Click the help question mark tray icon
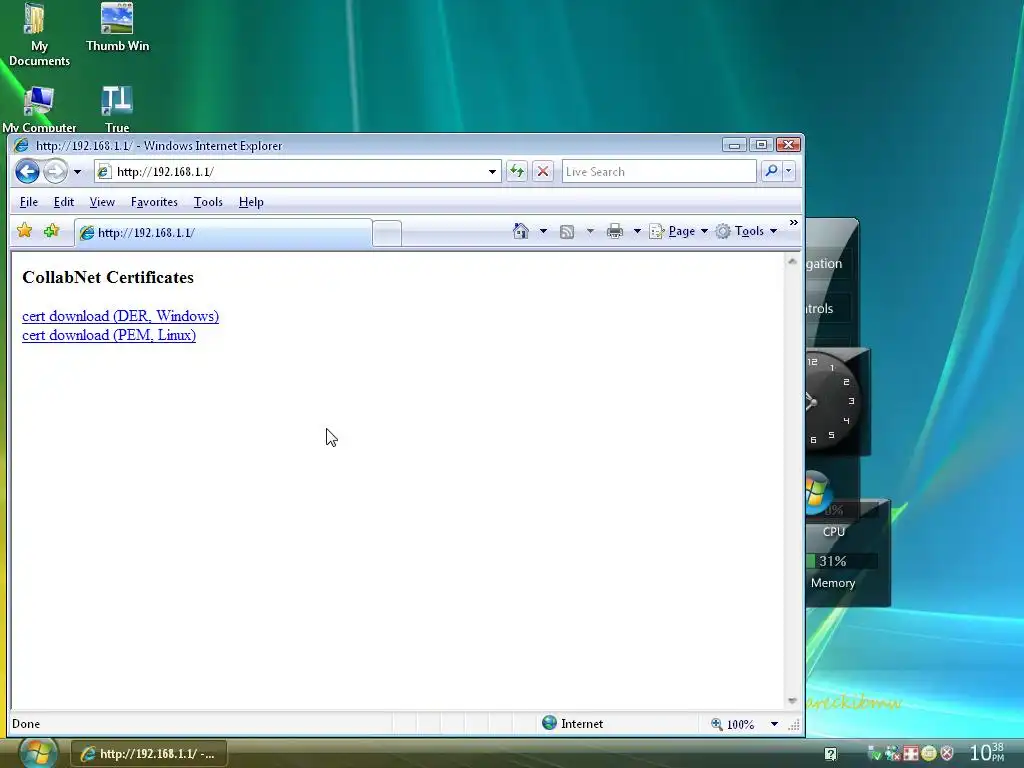 pos(830,754)
